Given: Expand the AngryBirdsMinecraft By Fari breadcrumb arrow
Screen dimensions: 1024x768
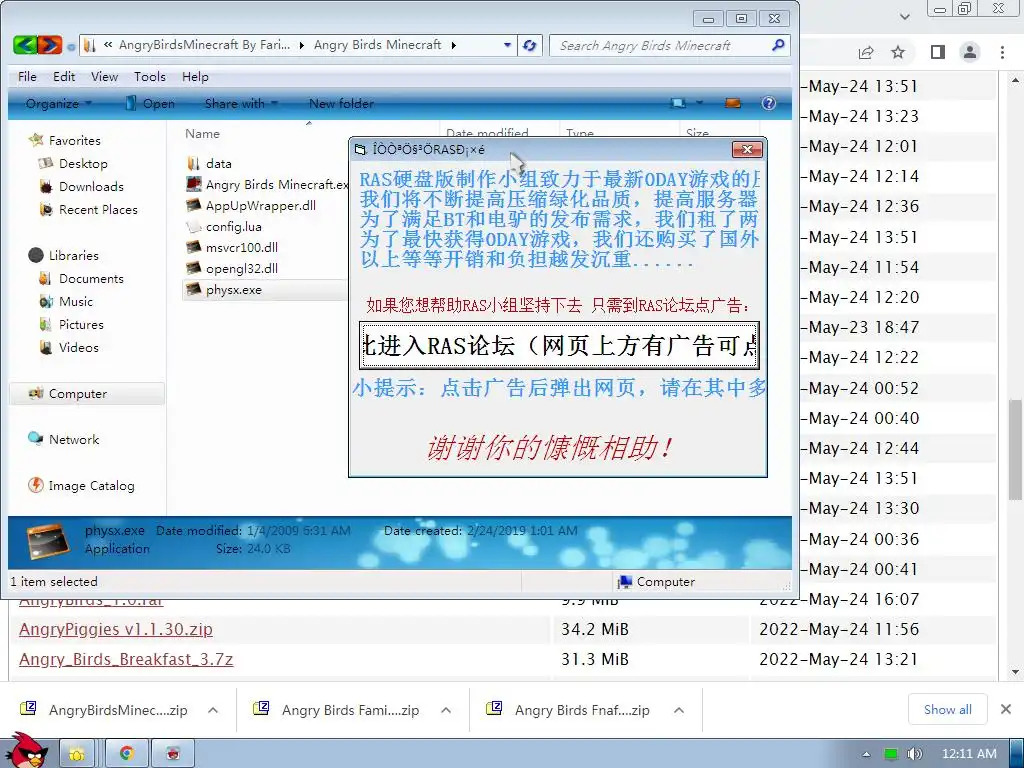Looking at the screenshot, I should click(301, 45).
